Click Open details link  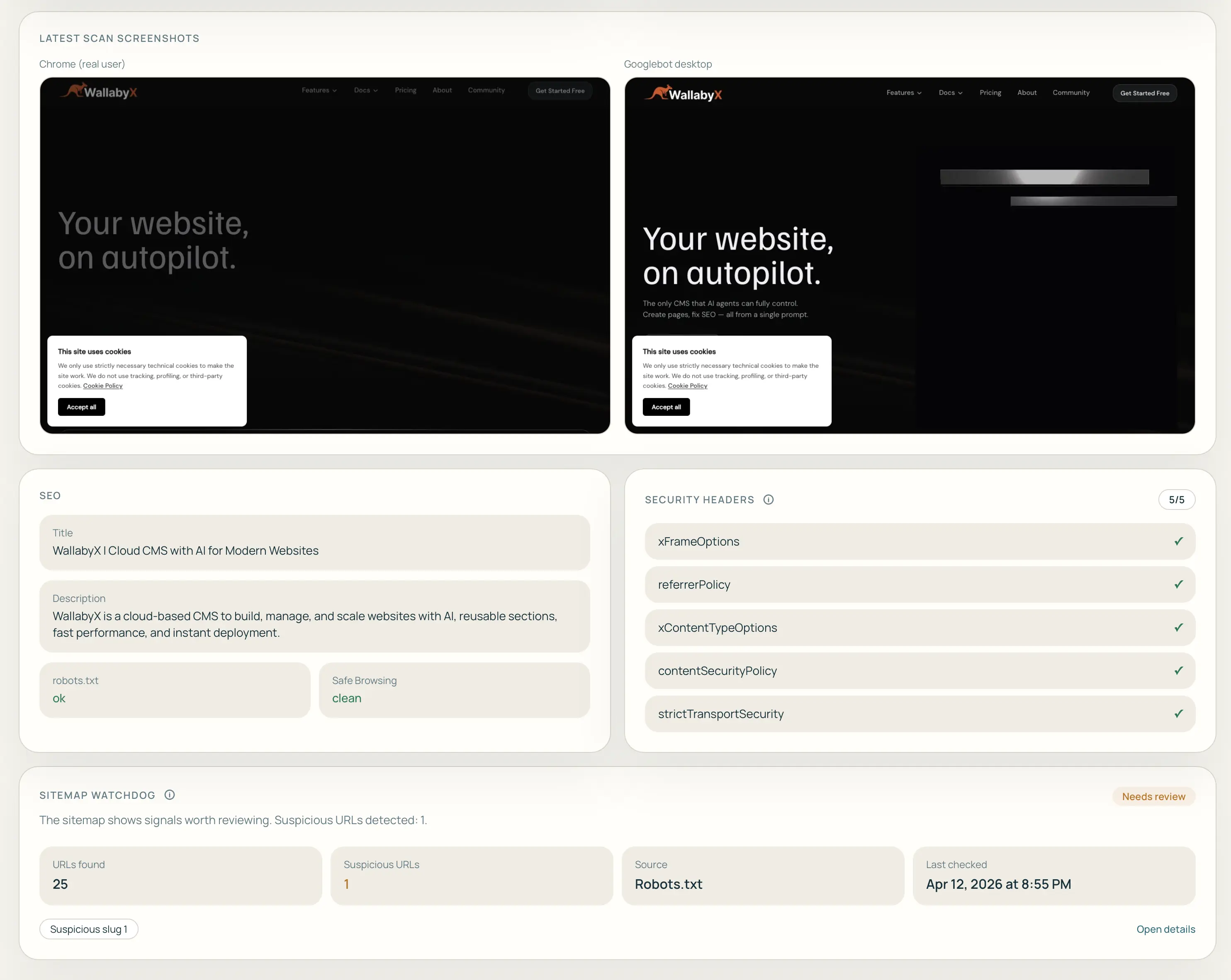[1165, 929]
